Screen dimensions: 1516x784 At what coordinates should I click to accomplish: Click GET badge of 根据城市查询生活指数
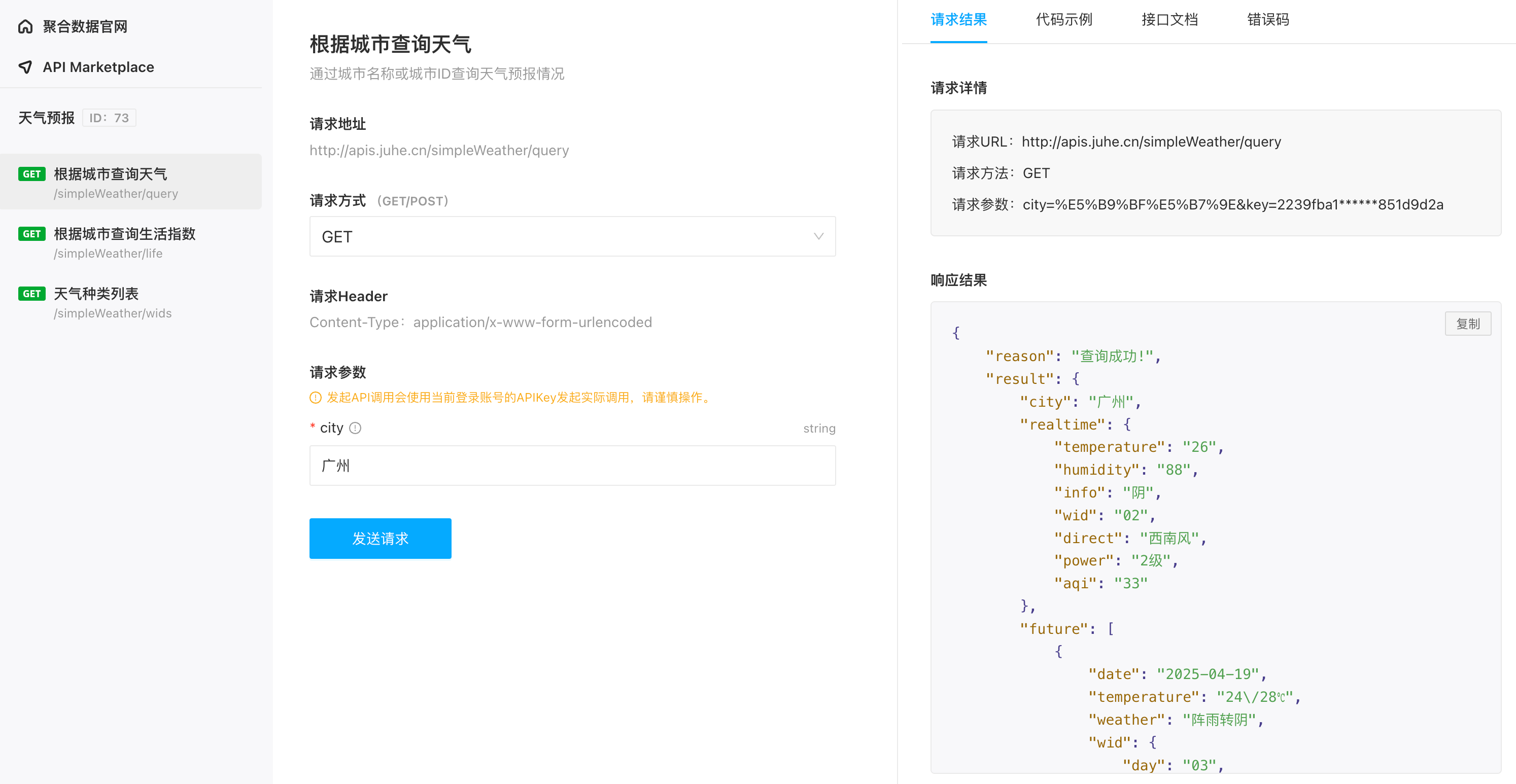click(x=32, y=234)
